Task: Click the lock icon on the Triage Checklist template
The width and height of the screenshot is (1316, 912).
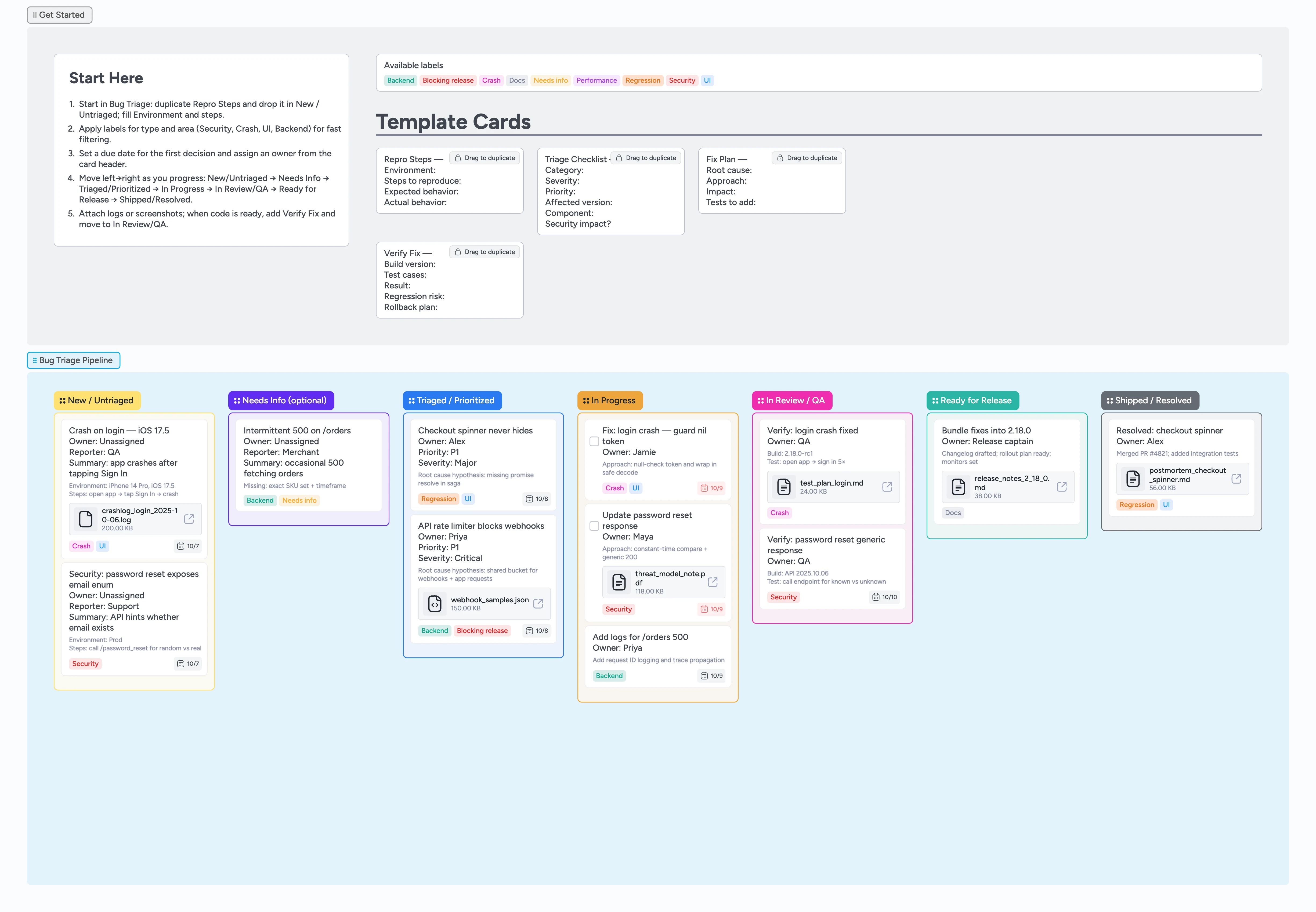Action: (x=619, y=158)
